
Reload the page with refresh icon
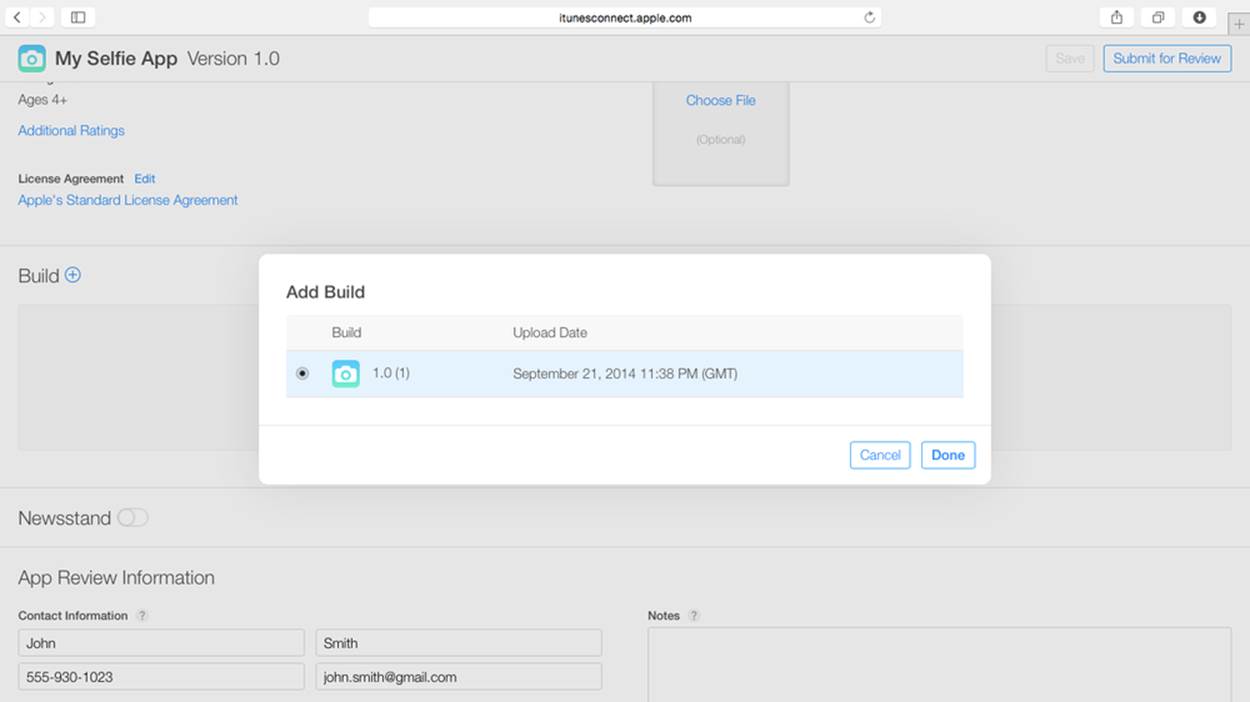[x=869, y=17]
